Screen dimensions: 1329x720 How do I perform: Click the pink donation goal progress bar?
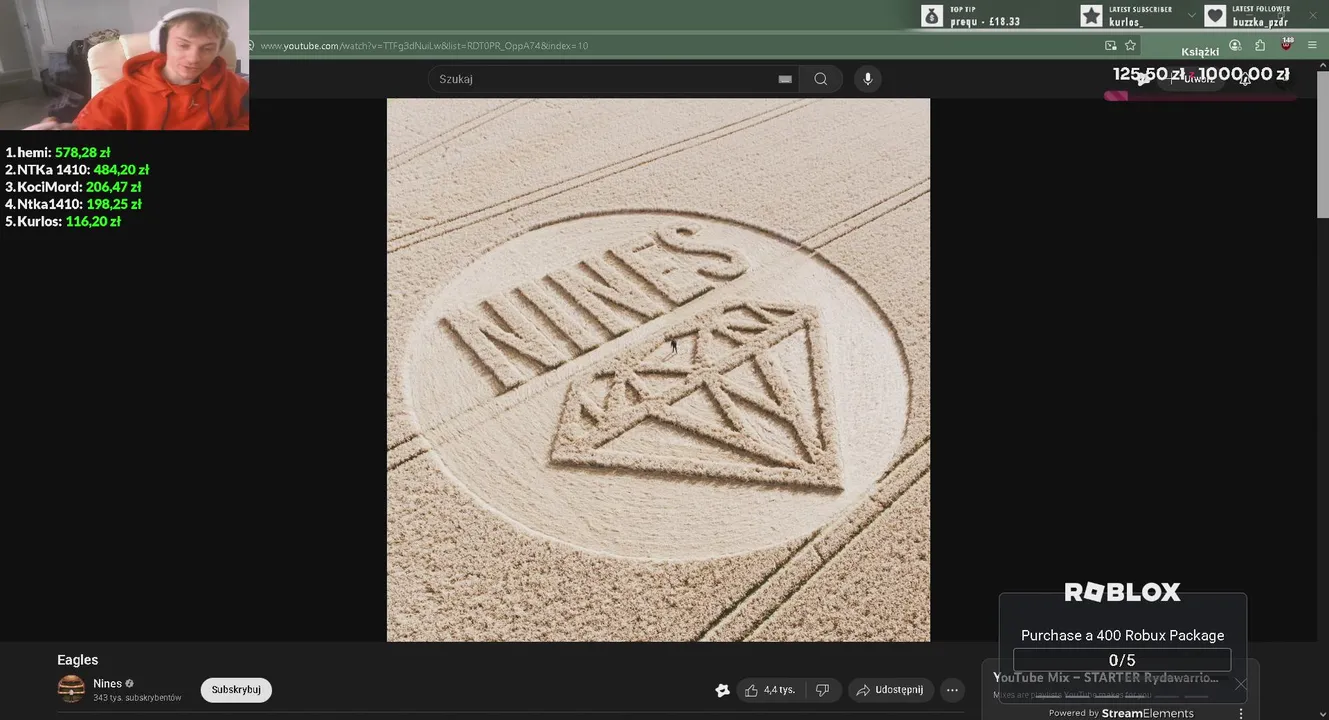tap(1200, 96)
